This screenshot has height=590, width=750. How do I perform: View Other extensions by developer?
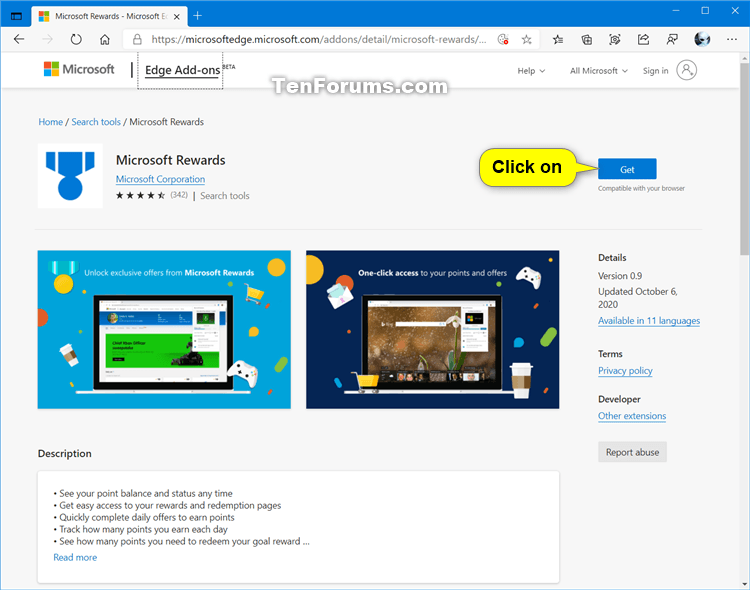(x=632, y=416)
